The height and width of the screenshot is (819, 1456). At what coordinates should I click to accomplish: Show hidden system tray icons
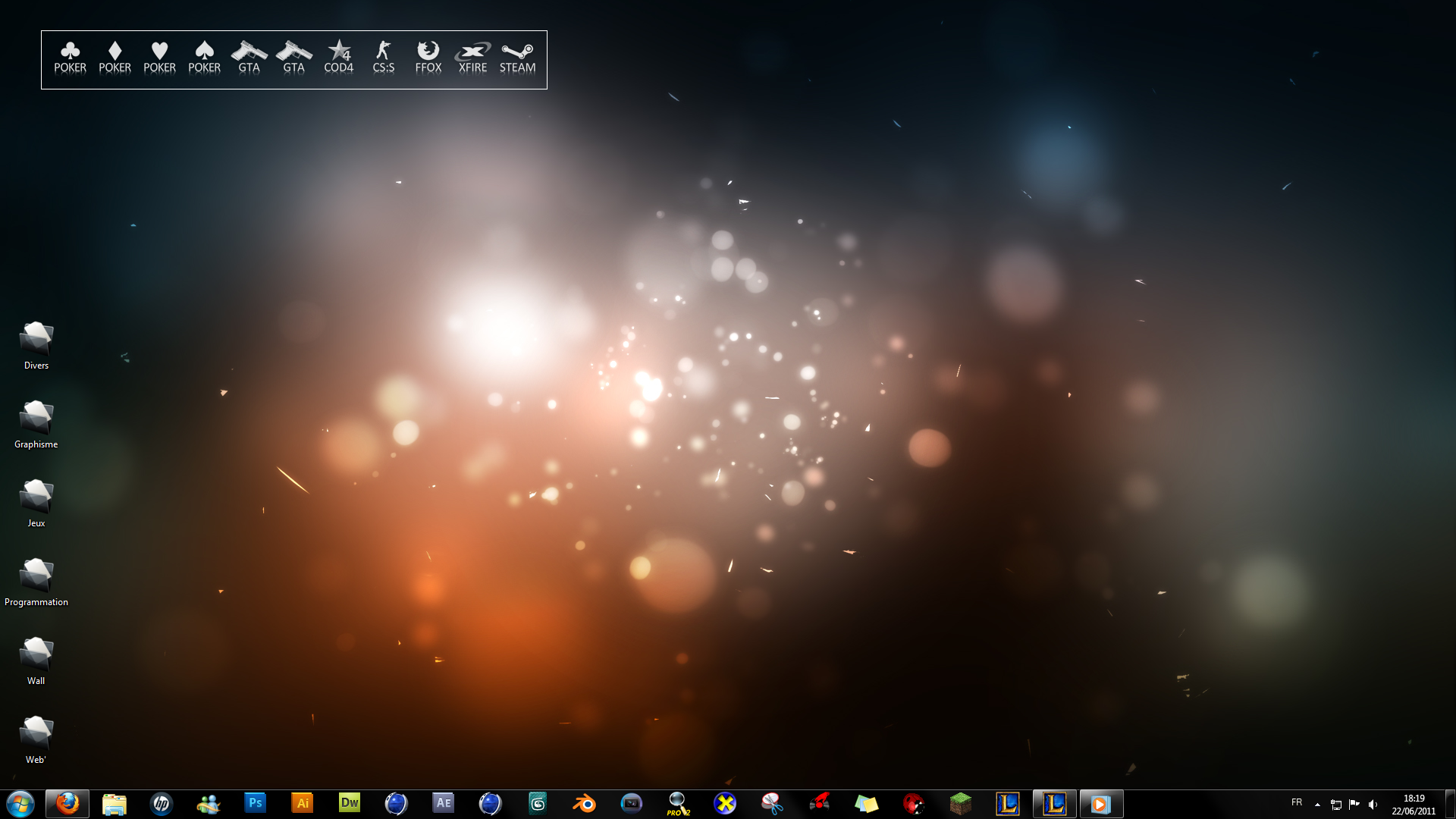[1317, 805]
